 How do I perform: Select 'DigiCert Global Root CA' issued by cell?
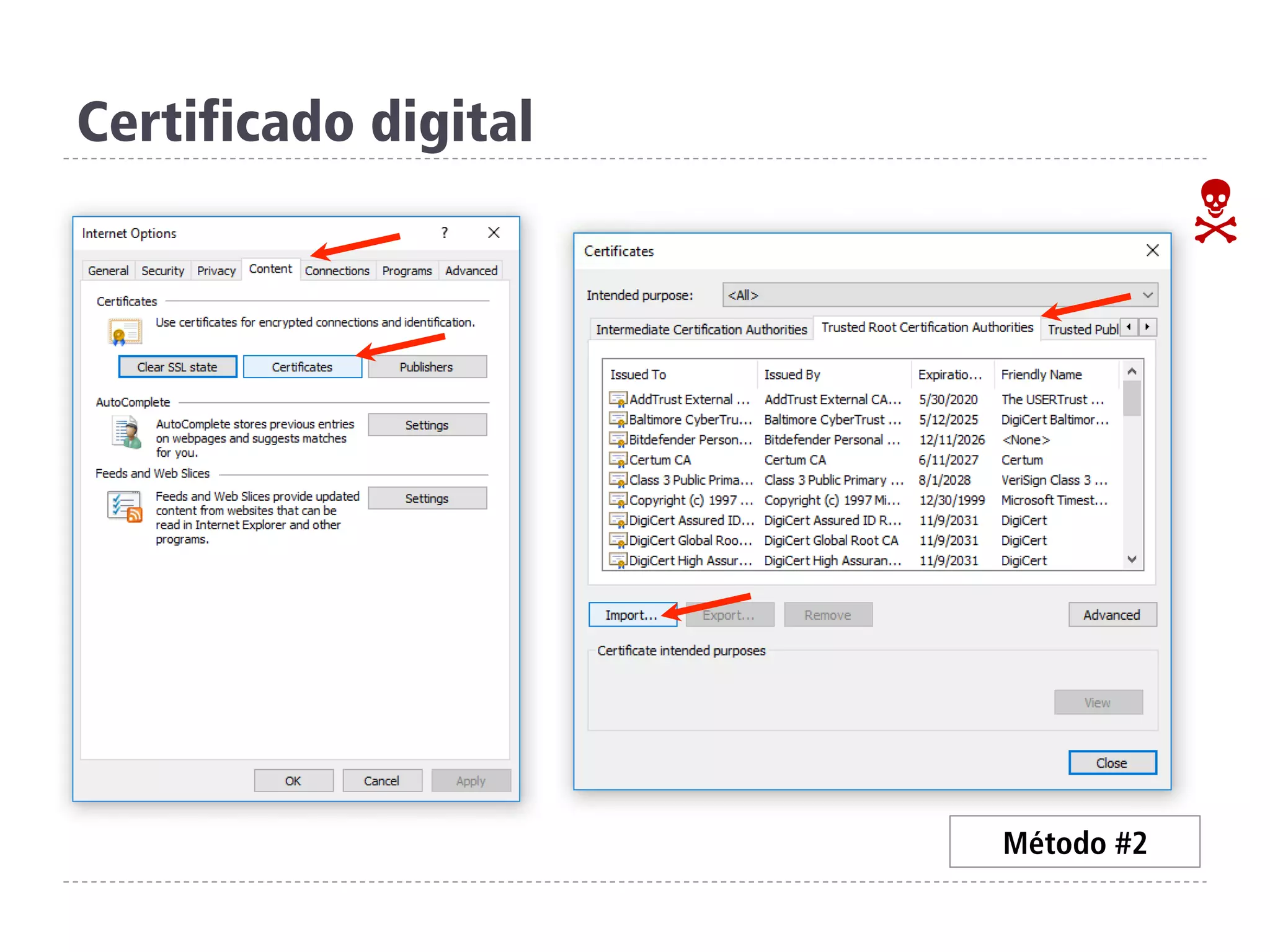point(831,540)
